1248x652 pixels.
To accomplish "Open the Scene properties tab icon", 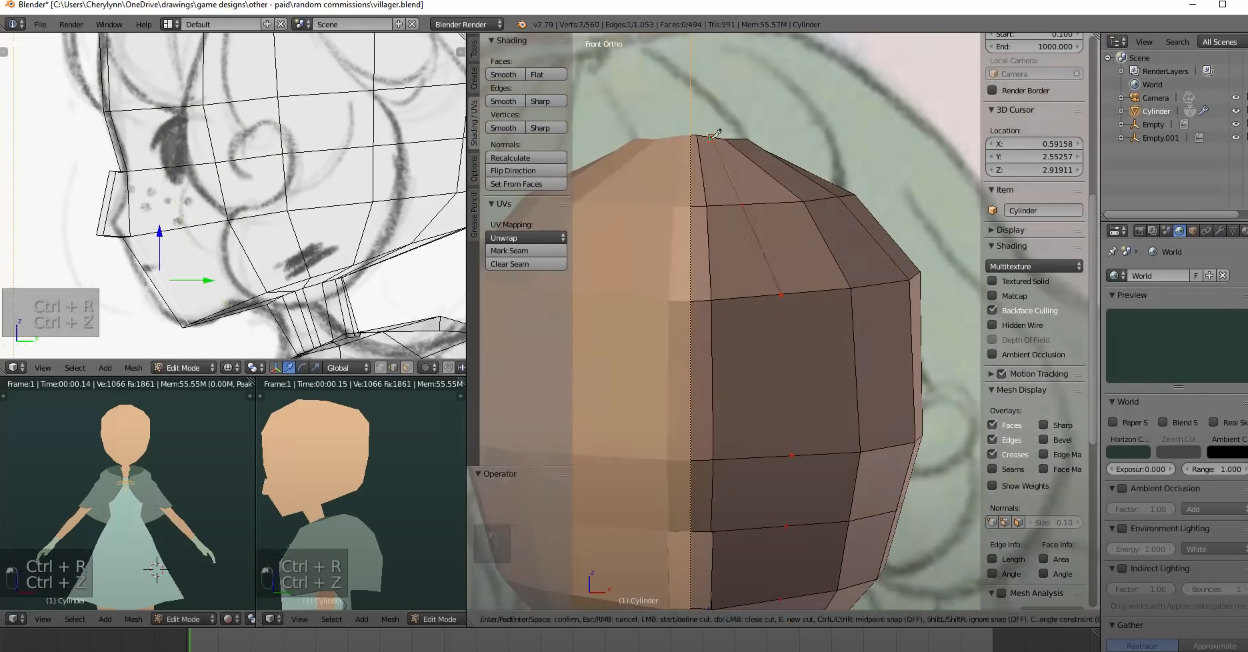I will pos(1166,231).
